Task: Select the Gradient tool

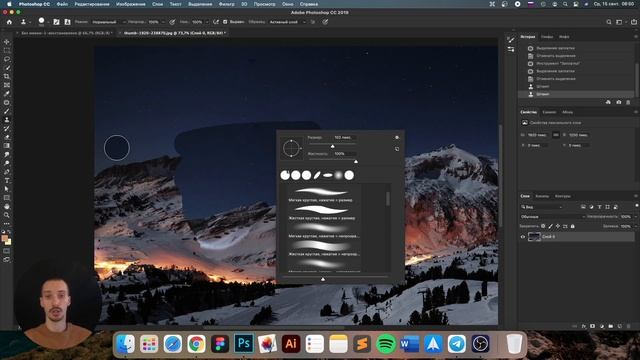Action: (7, 146)
